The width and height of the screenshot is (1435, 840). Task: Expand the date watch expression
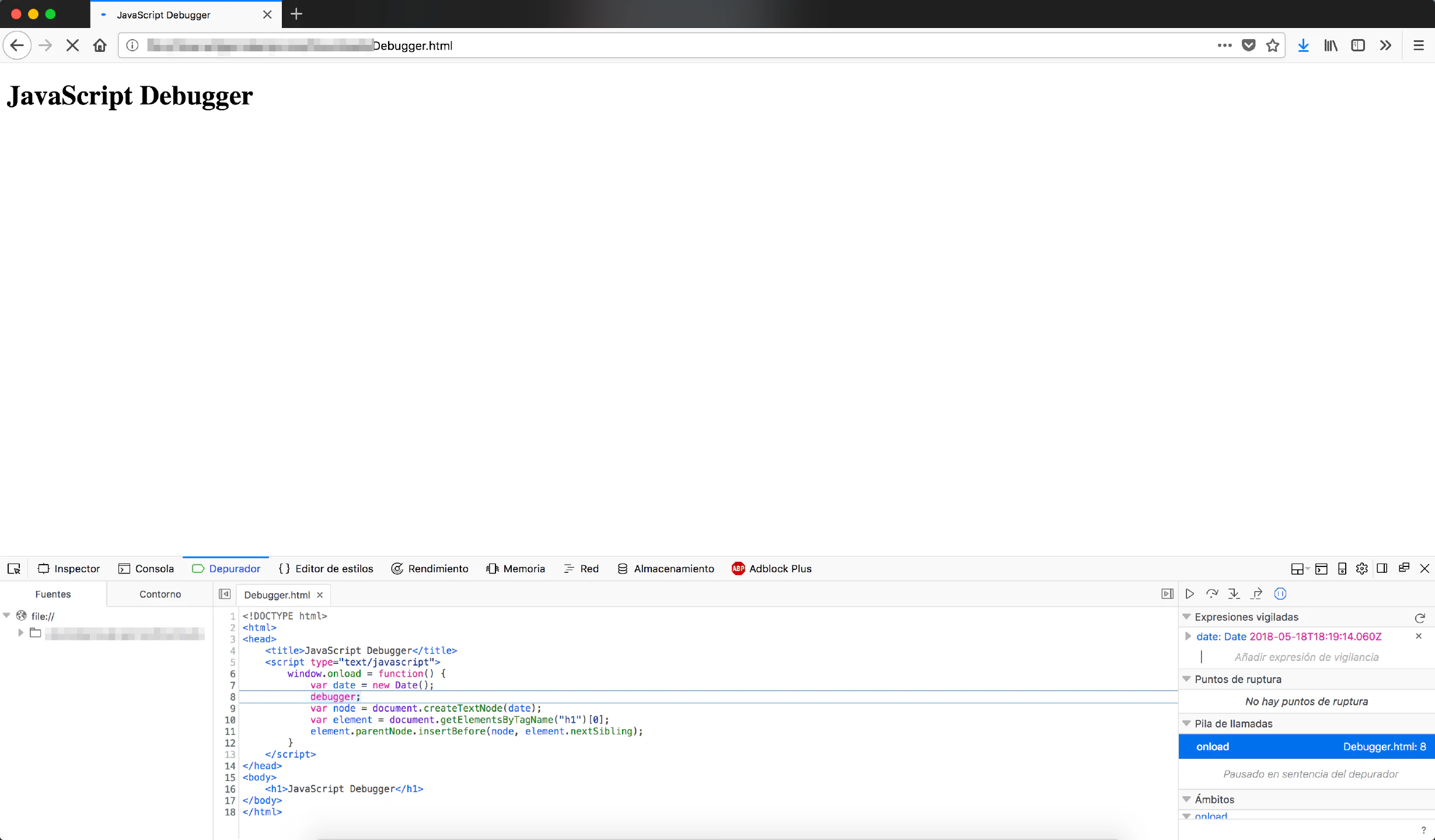(1188, 636)
